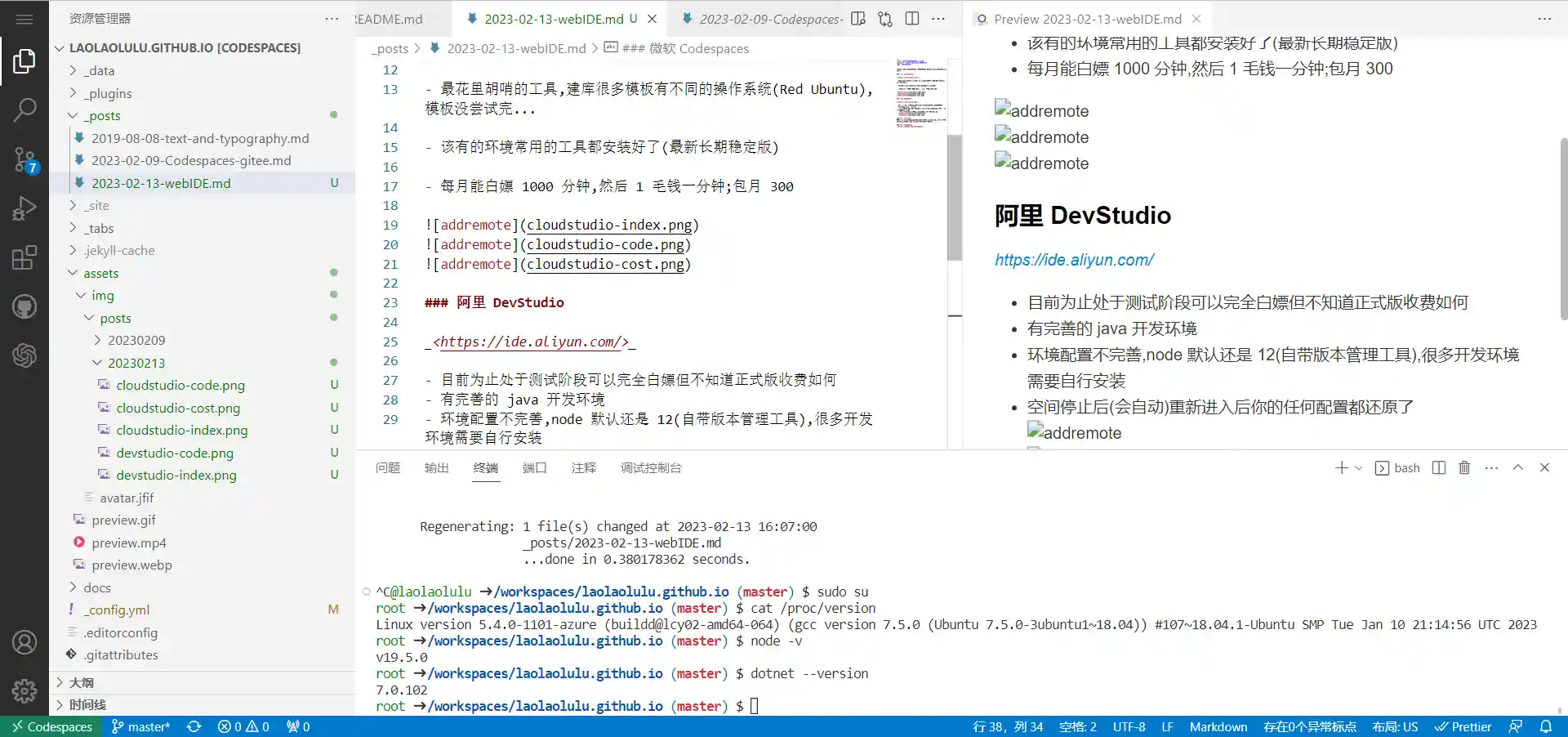Maximize the terminal panel size
The height and width of the screenshot is (737, 1568).
tap(1518, 467)
